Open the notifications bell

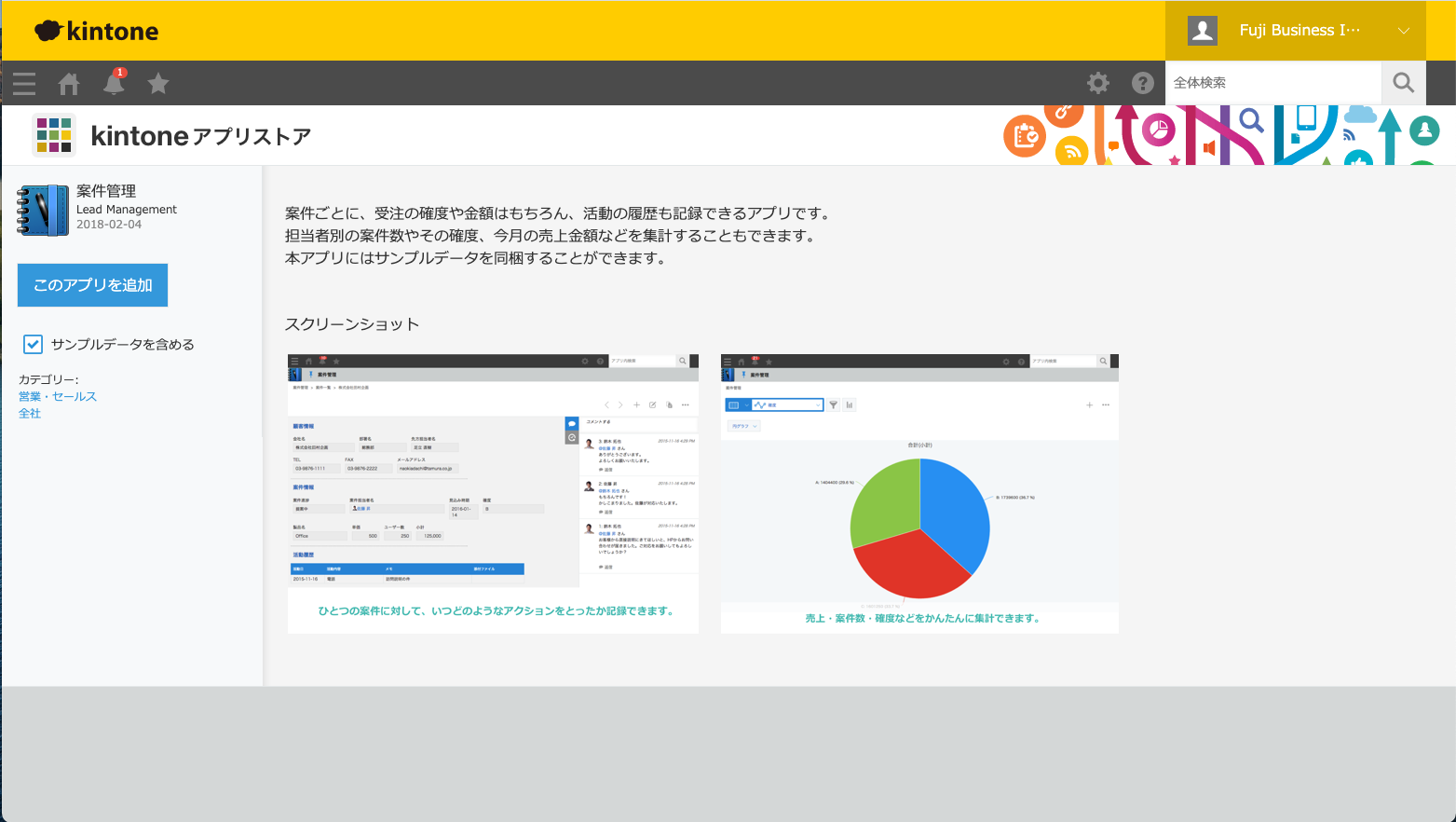(x=115, y=82)
